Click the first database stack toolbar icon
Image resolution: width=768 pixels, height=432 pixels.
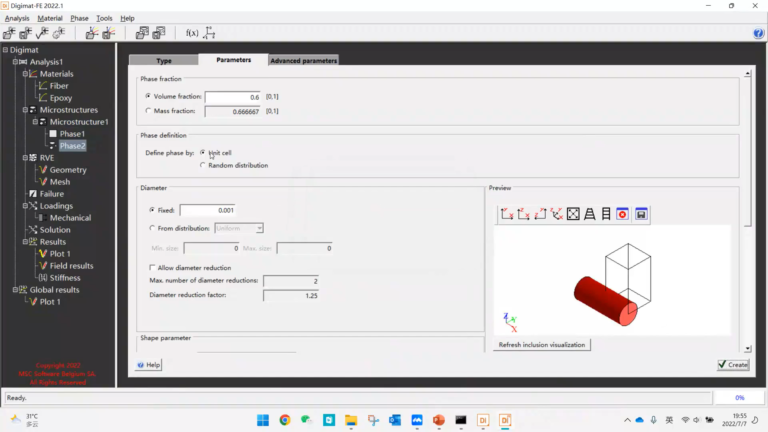pos(142,33)
